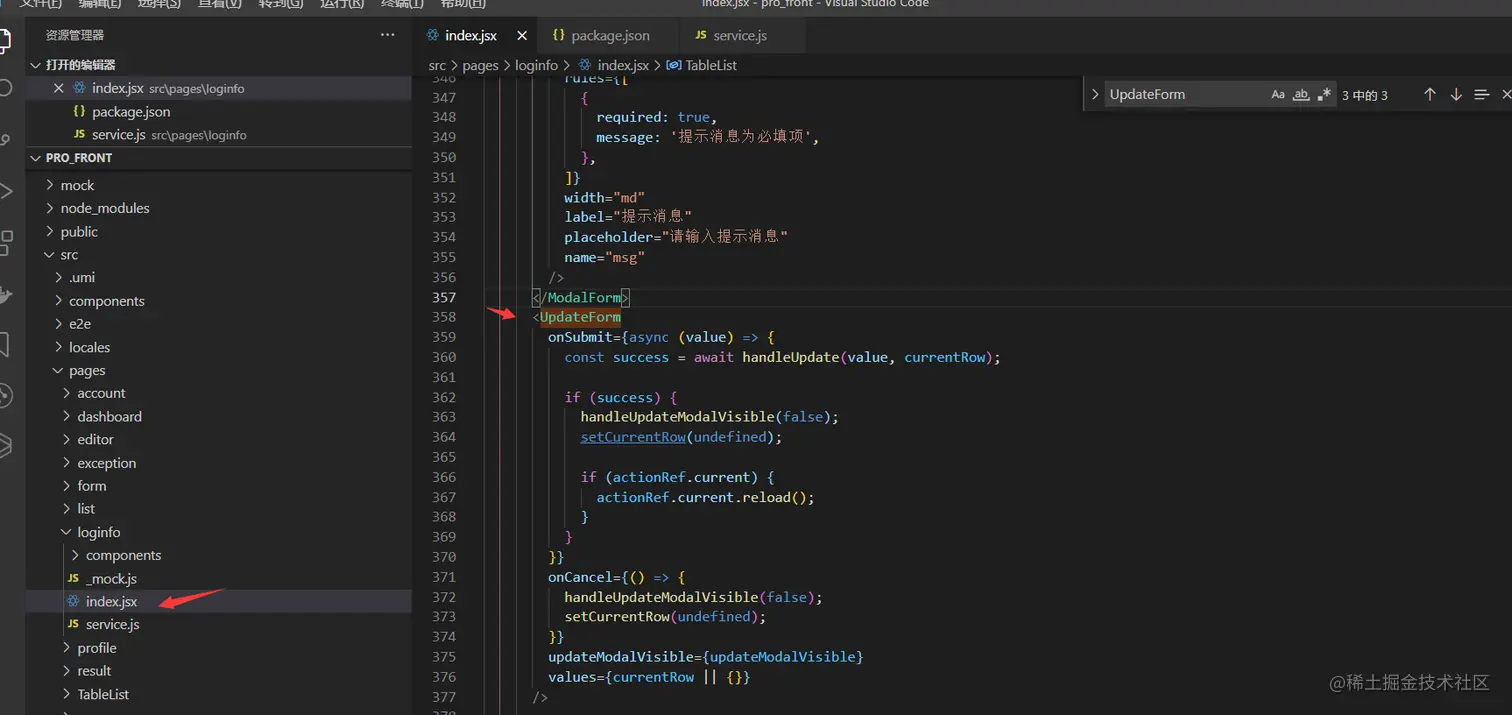Select package.json in open editors
Image resolution: width=1512 pixels, height=715 pixels.
131,111
